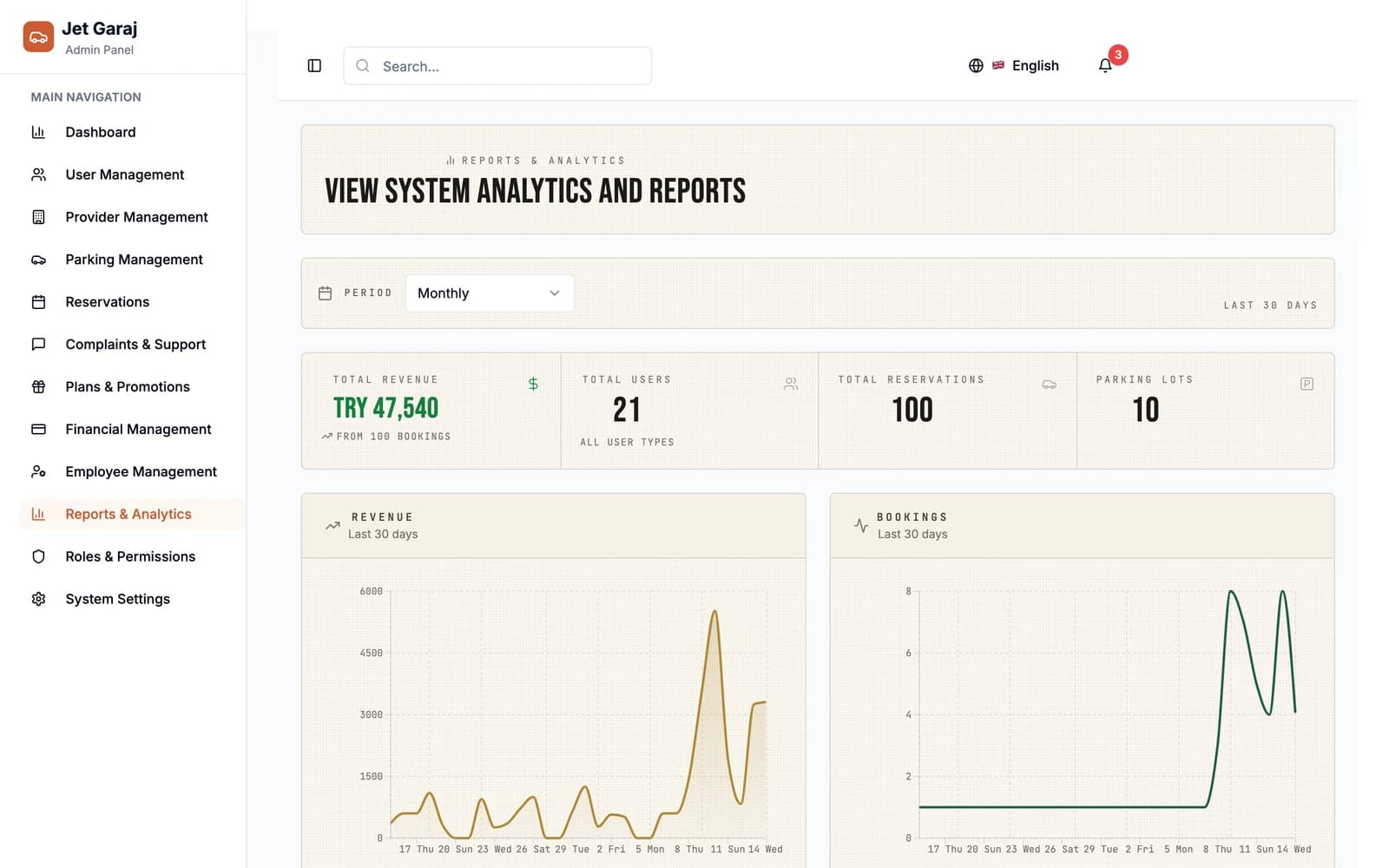Image resolution: width=1389 pixels, height=868 pixels.
Task: Open the Monthly period dropdown
Action: (x=490, y=293)
